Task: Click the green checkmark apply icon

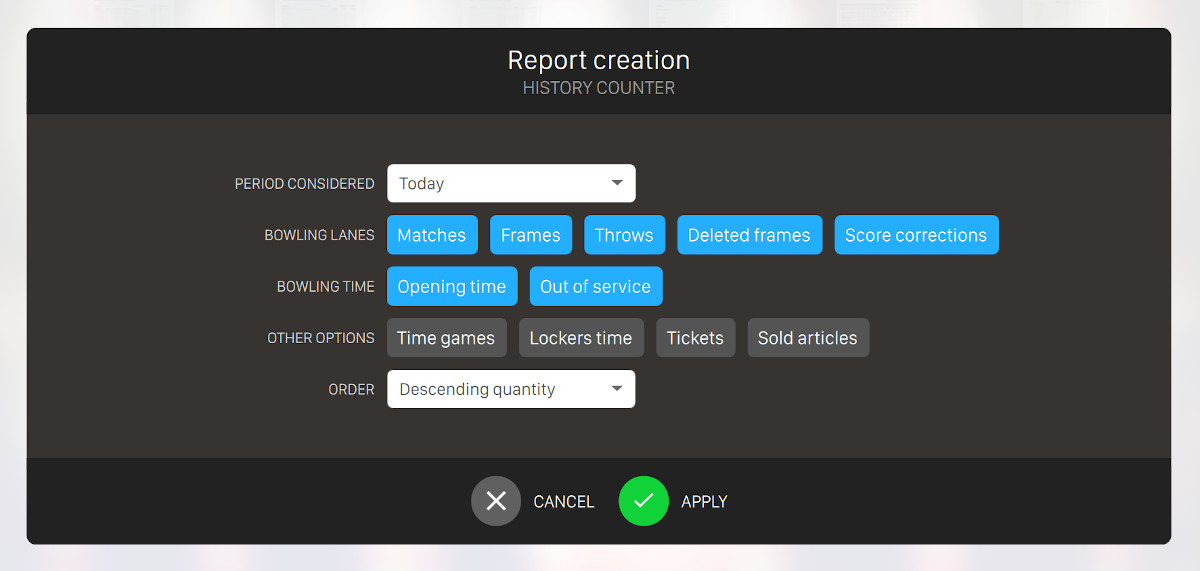Action: [643, 501]
